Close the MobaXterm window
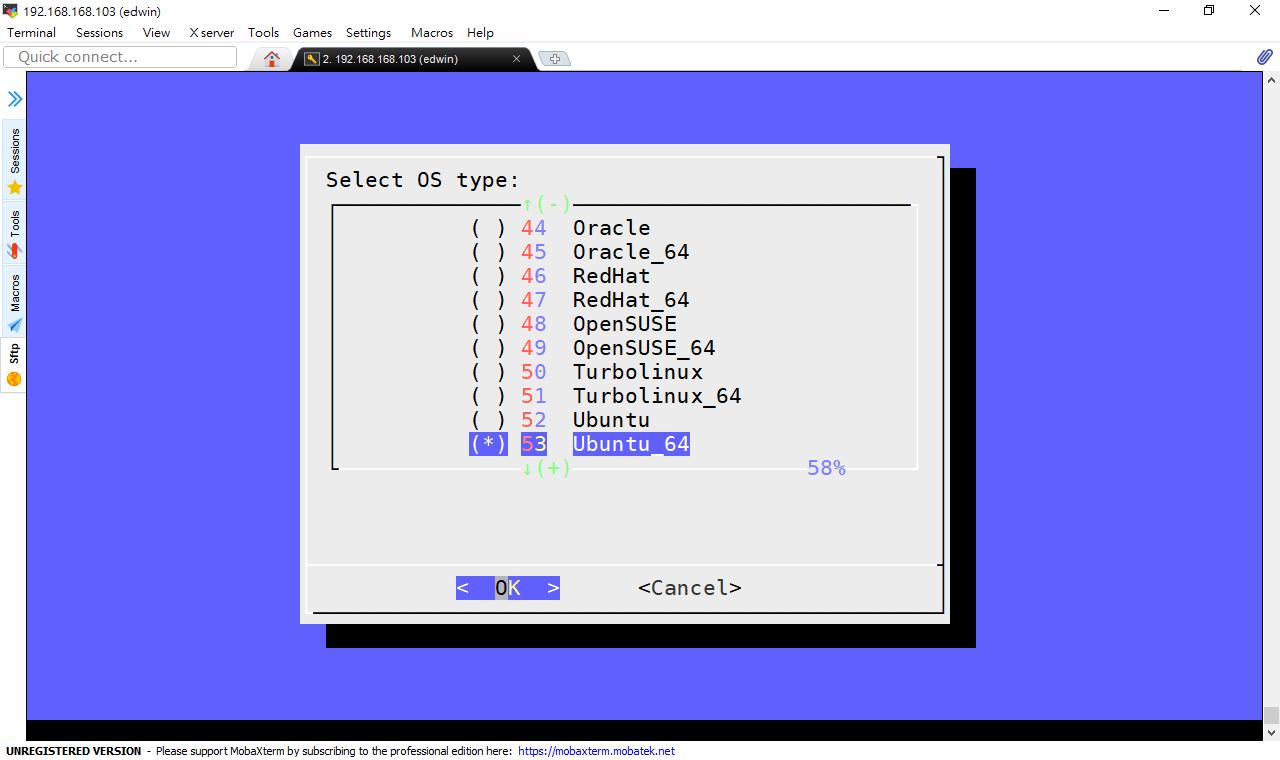This screenshot has width=1280, height=760. click(x=1256, y=11)
